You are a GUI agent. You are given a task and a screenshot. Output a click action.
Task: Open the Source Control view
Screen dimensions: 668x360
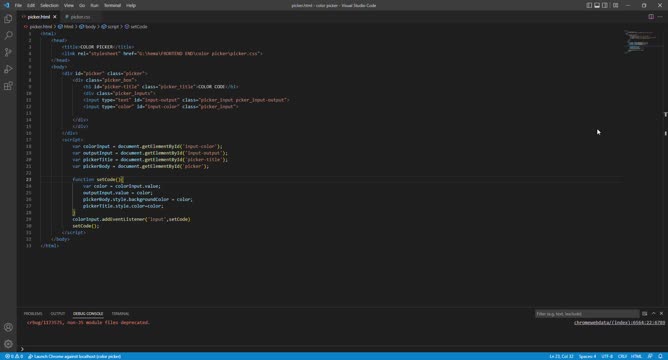[x=8, y=52]
